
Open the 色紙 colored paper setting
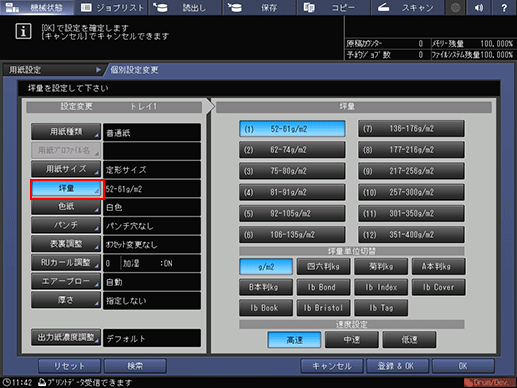66,207
